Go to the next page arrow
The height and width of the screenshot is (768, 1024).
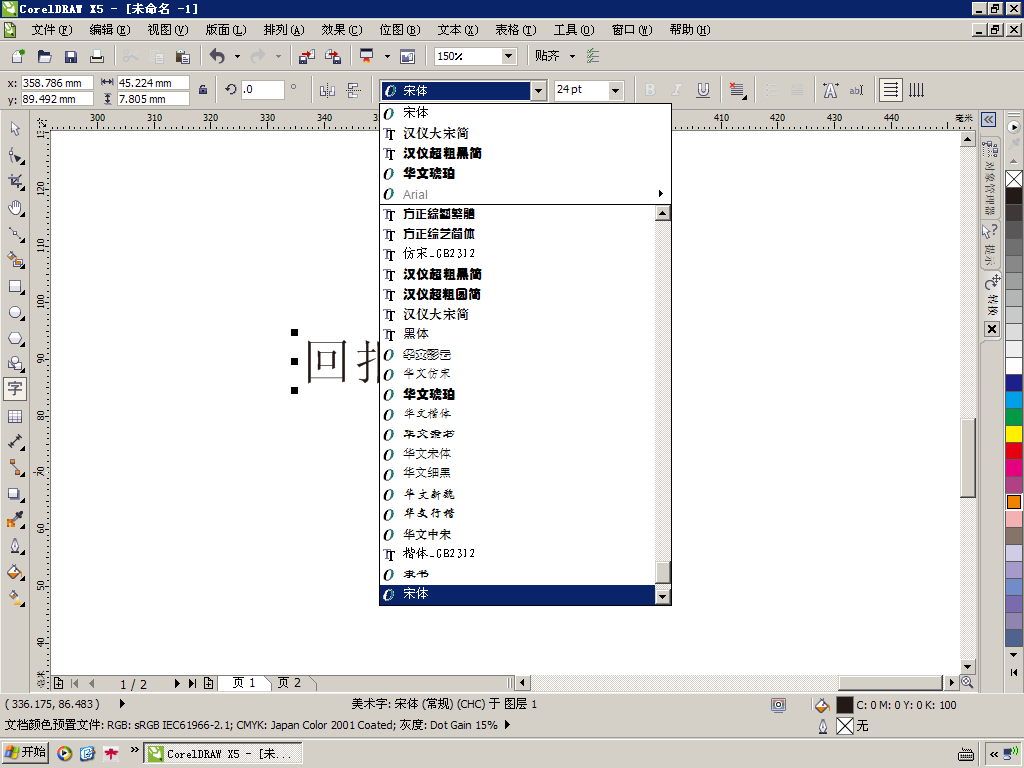(176, 683)
